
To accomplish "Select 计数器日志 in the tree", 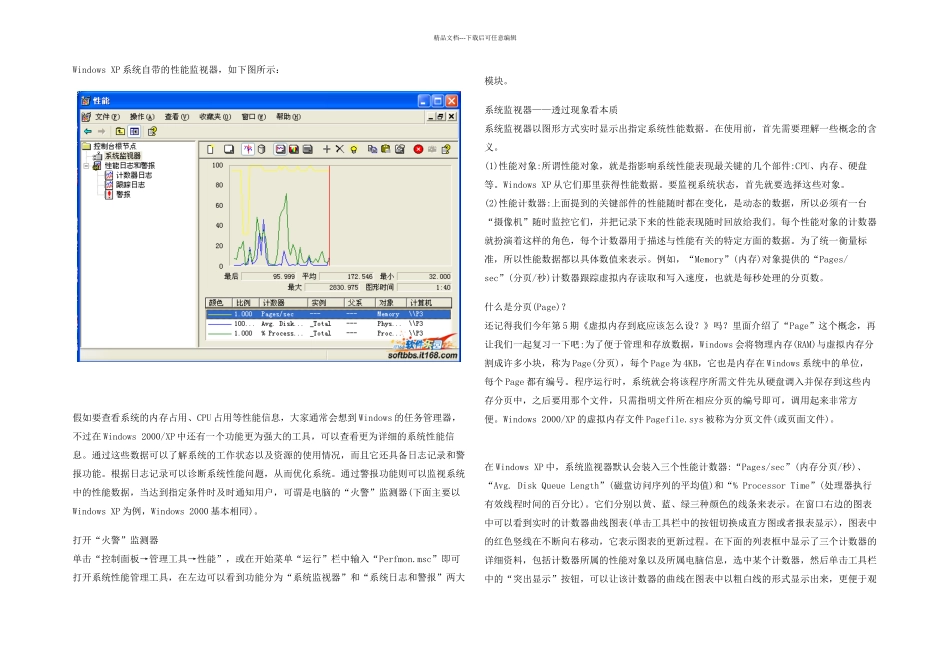I will [134, 175].
